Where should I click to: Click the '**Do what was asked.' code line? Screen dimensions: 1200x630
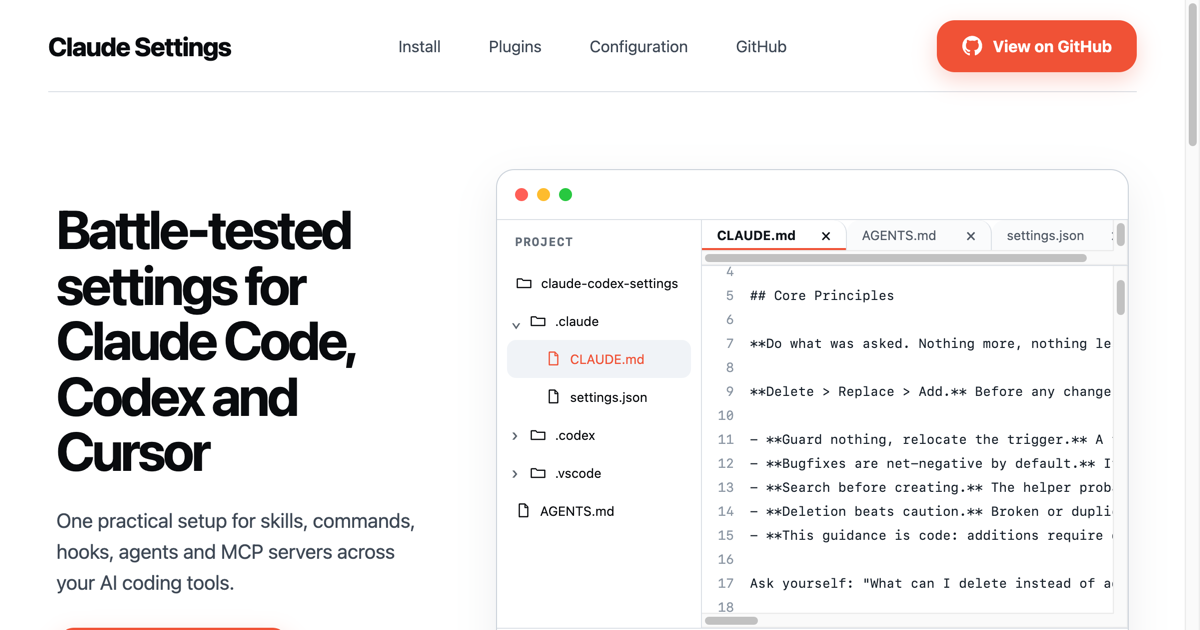(x=930, y=343)
